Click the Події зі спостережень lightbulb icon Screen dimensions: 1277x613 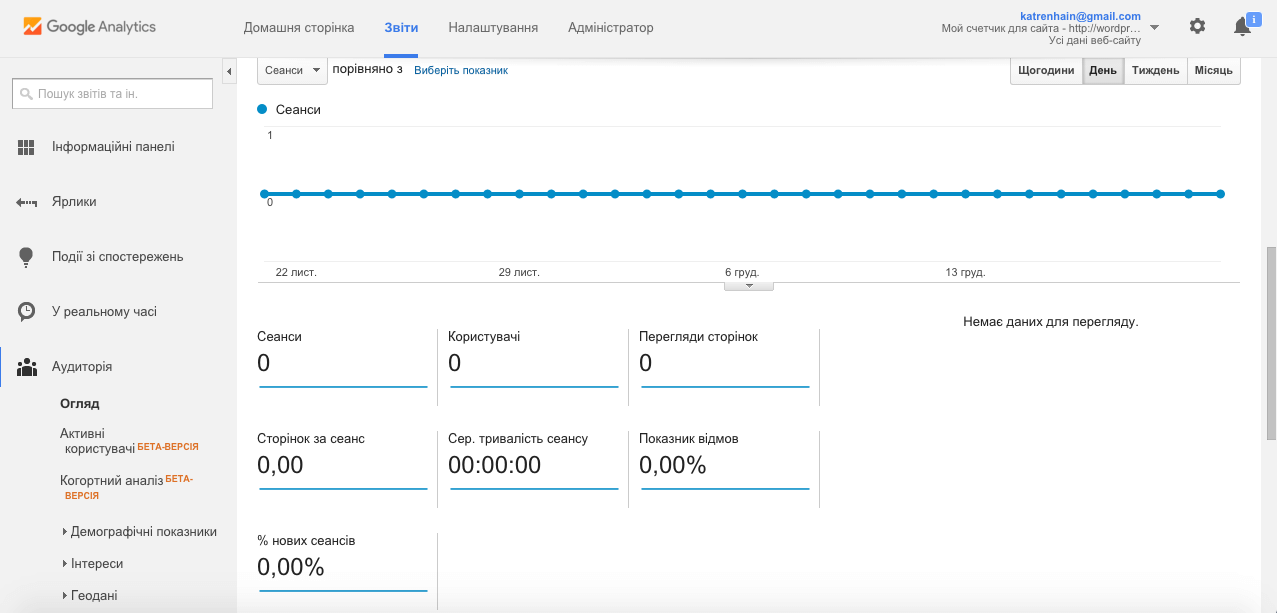click(27, 257)
